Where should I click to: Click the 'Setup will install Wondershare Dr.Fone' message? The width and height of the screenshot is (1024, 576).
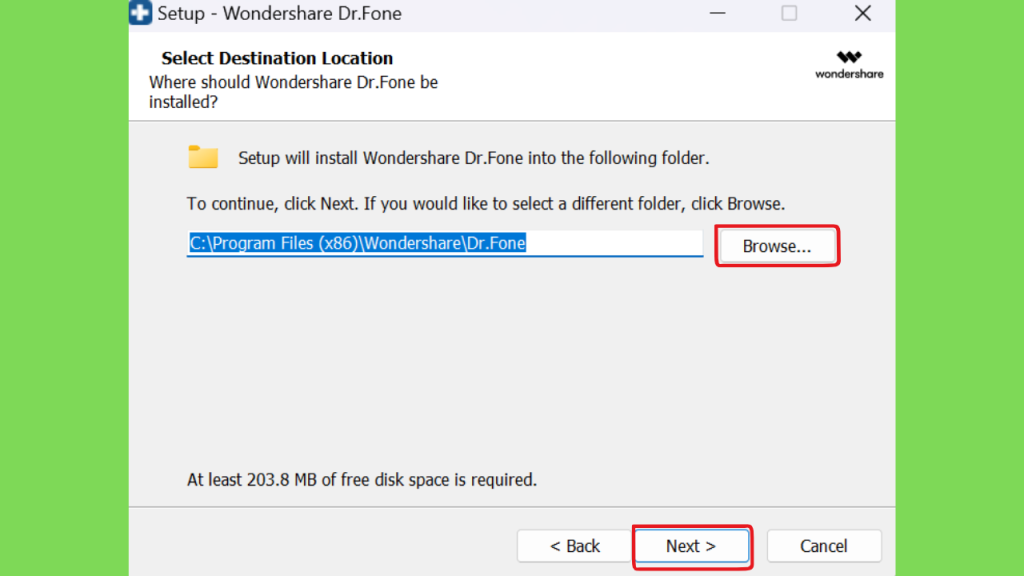coord(473,158)
